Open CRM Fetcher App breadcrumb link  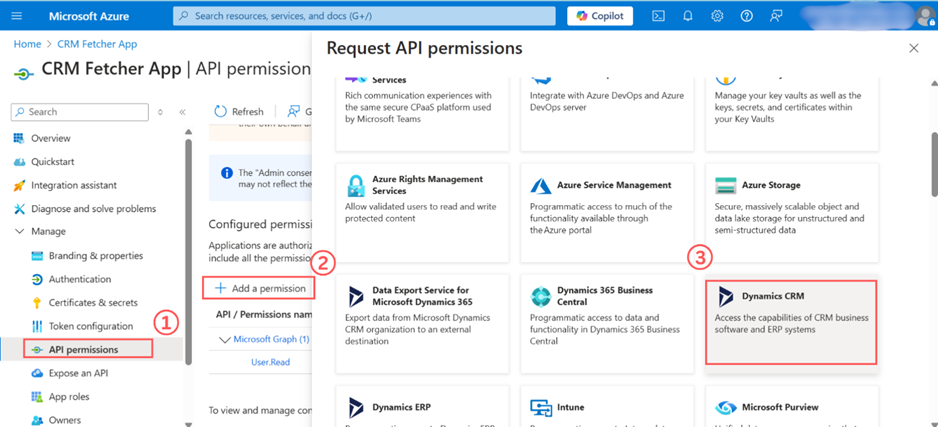pos(97,44)
